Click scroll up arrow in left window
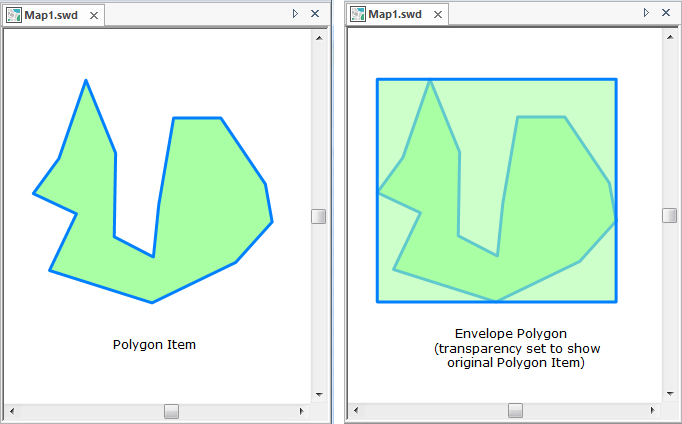 click(319, 38)
